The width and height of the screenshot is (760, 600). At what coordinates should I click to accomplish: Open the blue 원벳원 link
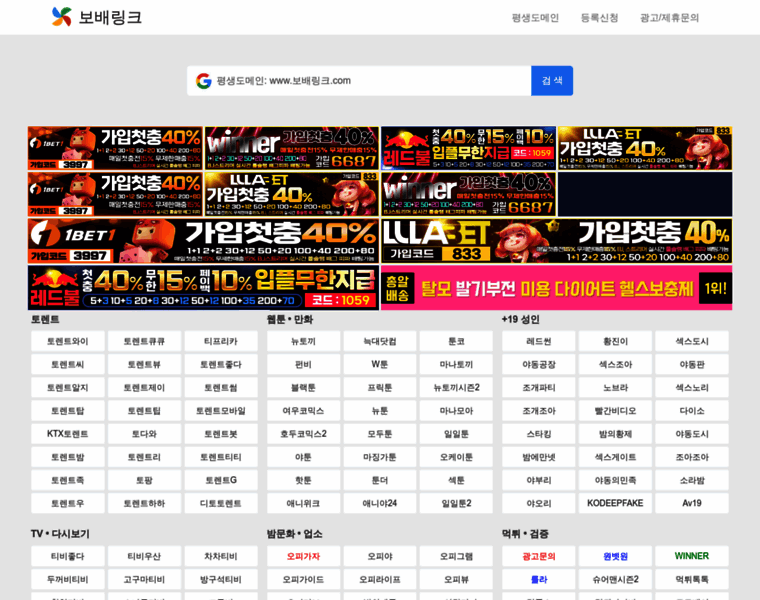616,556
